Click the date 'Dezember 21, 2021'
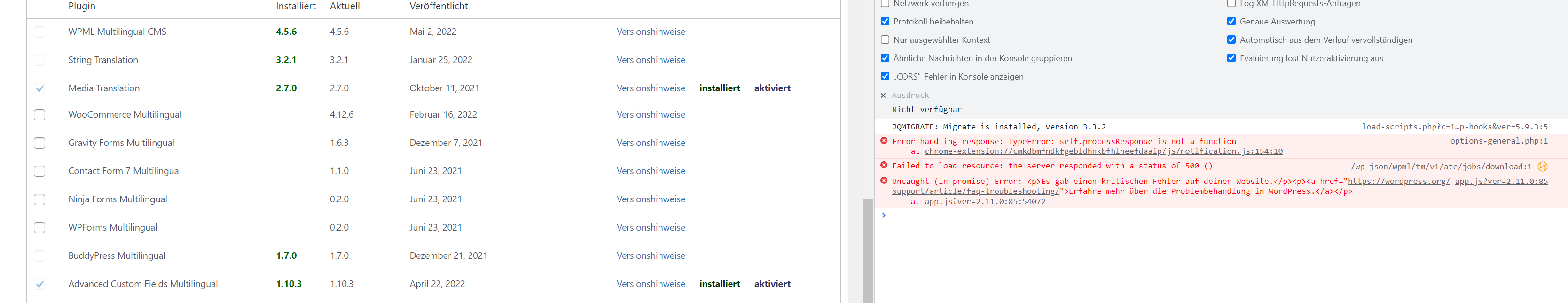Viewport: 1568px width, 303px height. point(448,256)
